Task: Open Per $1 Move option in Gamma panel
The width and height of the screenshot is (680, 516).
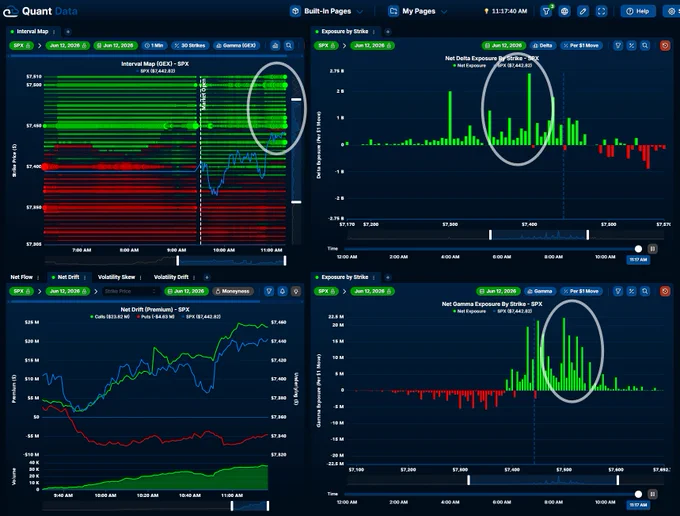Action: click(581, 291)
